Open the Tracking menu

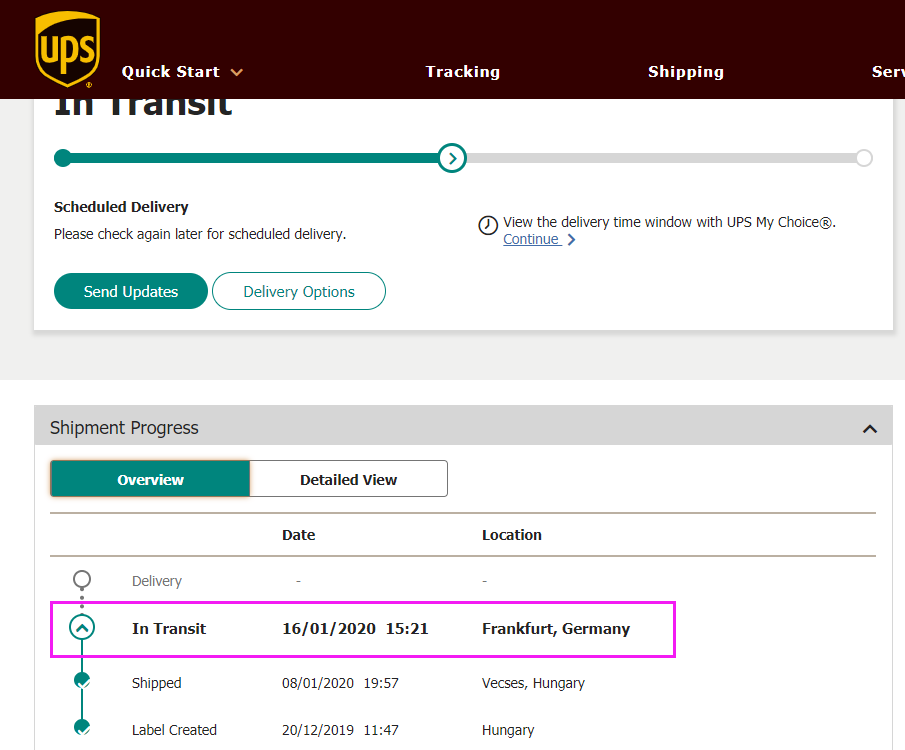[462, 72]
